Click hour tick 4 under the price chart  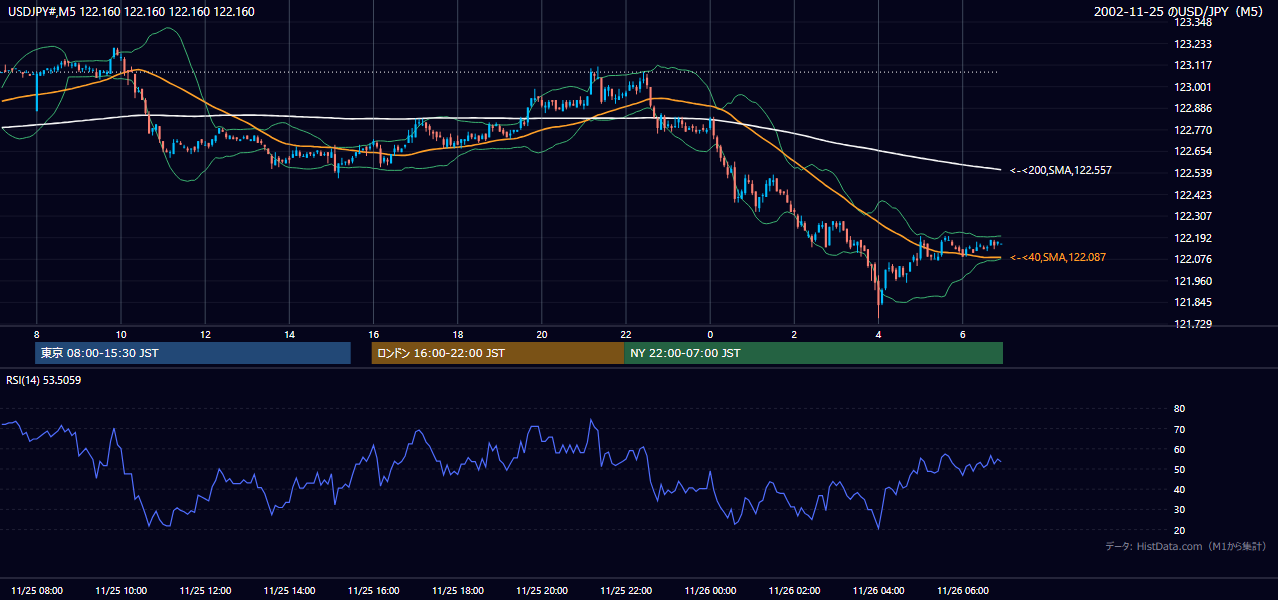[x=879, y=333]
